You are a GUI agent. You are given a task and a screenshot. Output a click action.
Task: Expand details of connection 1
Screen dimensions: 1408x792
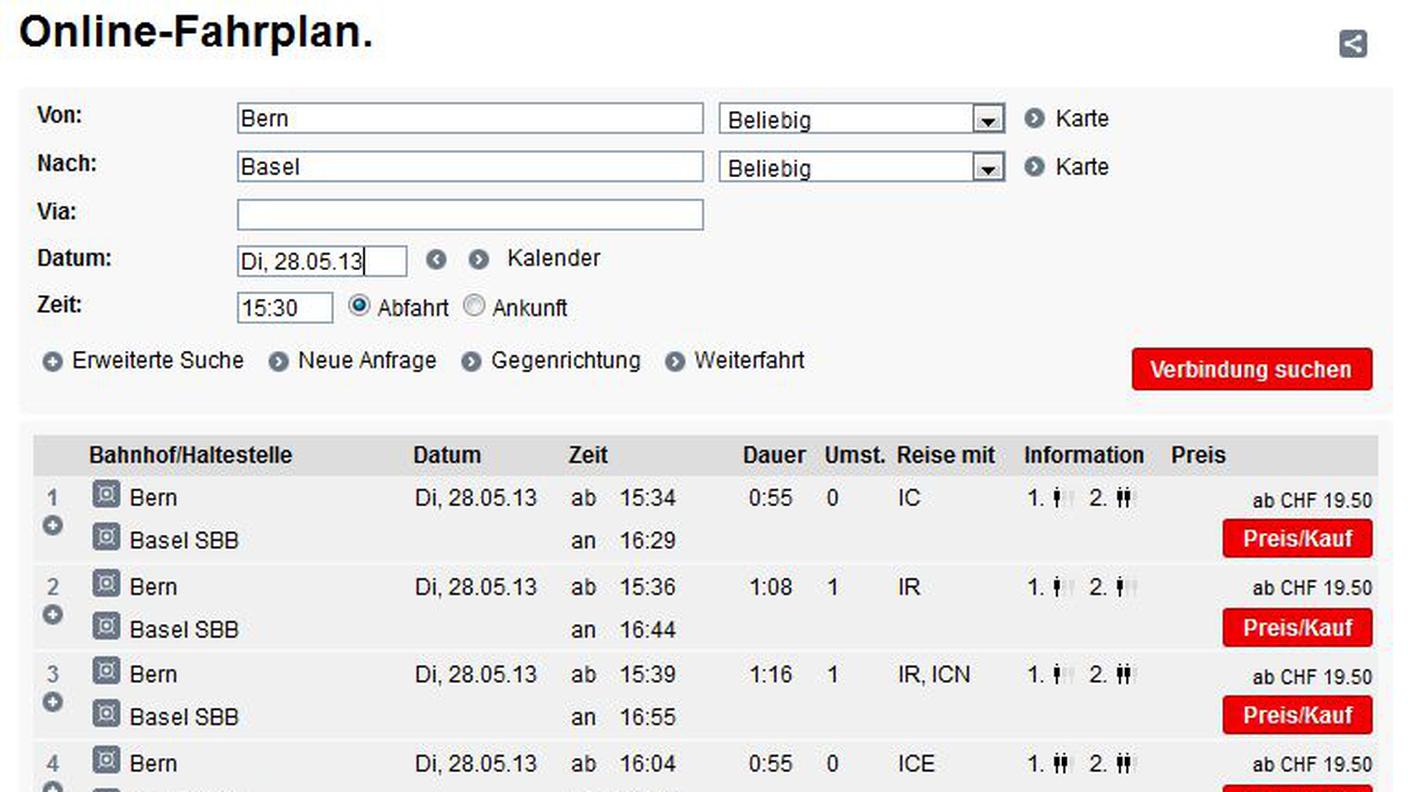pos(53,526)
